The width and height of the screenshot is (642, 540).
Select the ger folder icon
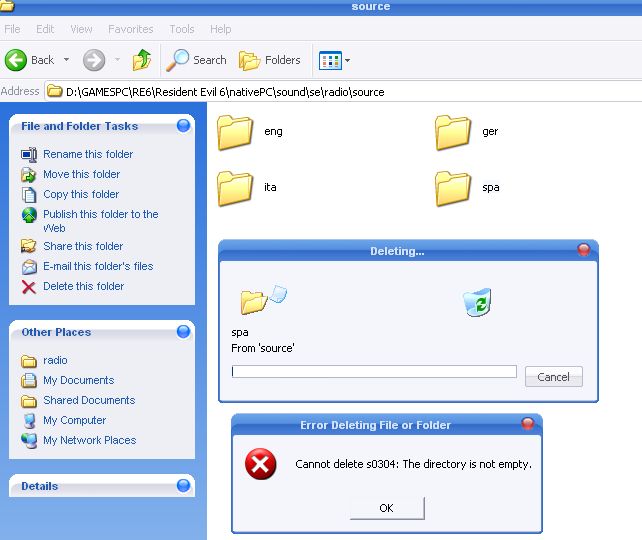[x=453, y=132]
